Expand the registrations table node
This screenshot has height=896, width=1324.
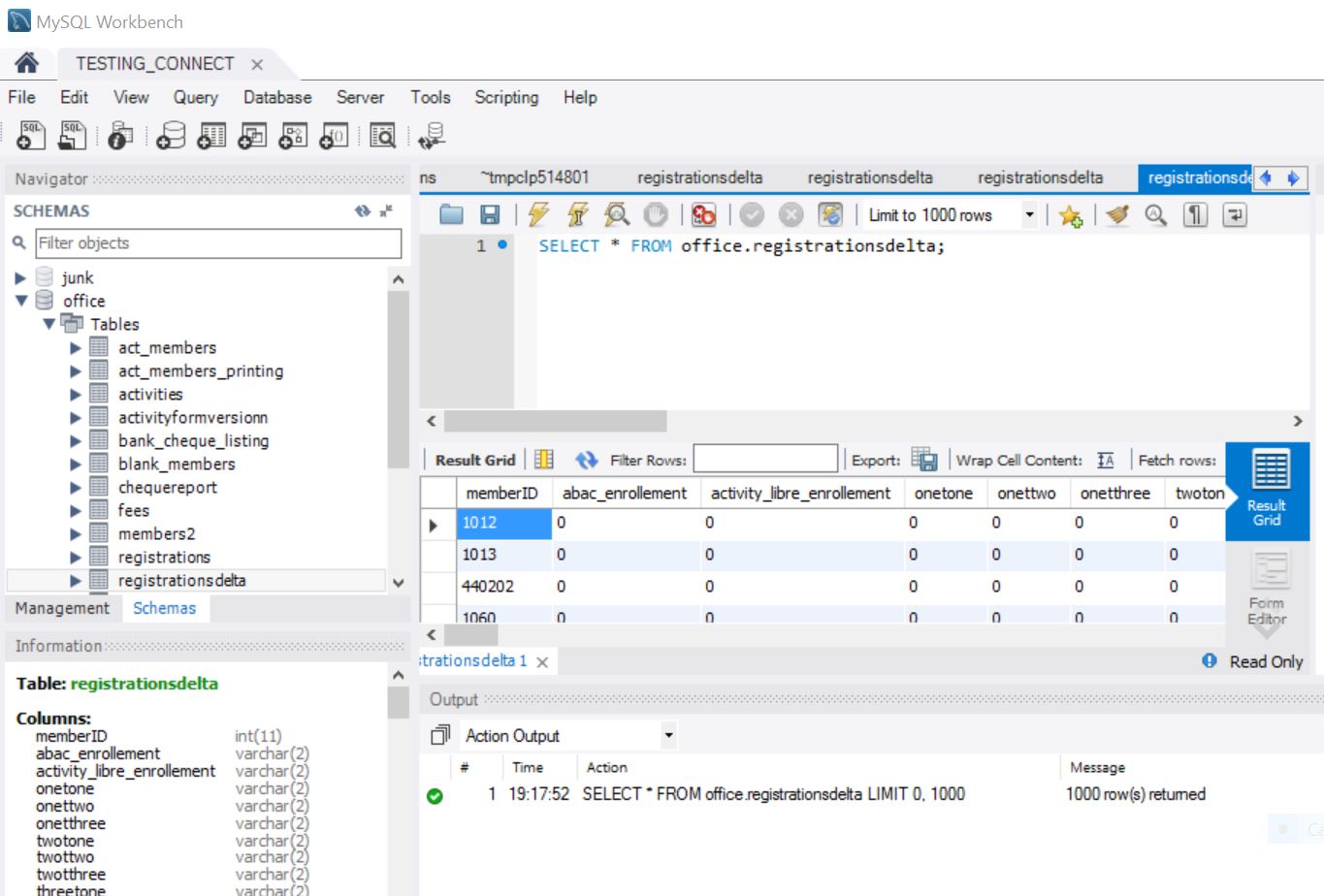click(75, 557)
